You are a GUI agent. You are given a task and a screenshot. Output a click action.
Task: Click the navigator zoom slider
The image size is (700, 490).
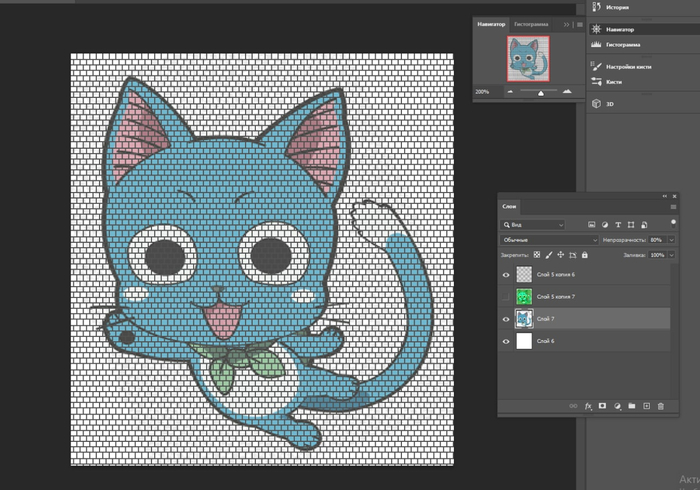coord(541,91)
